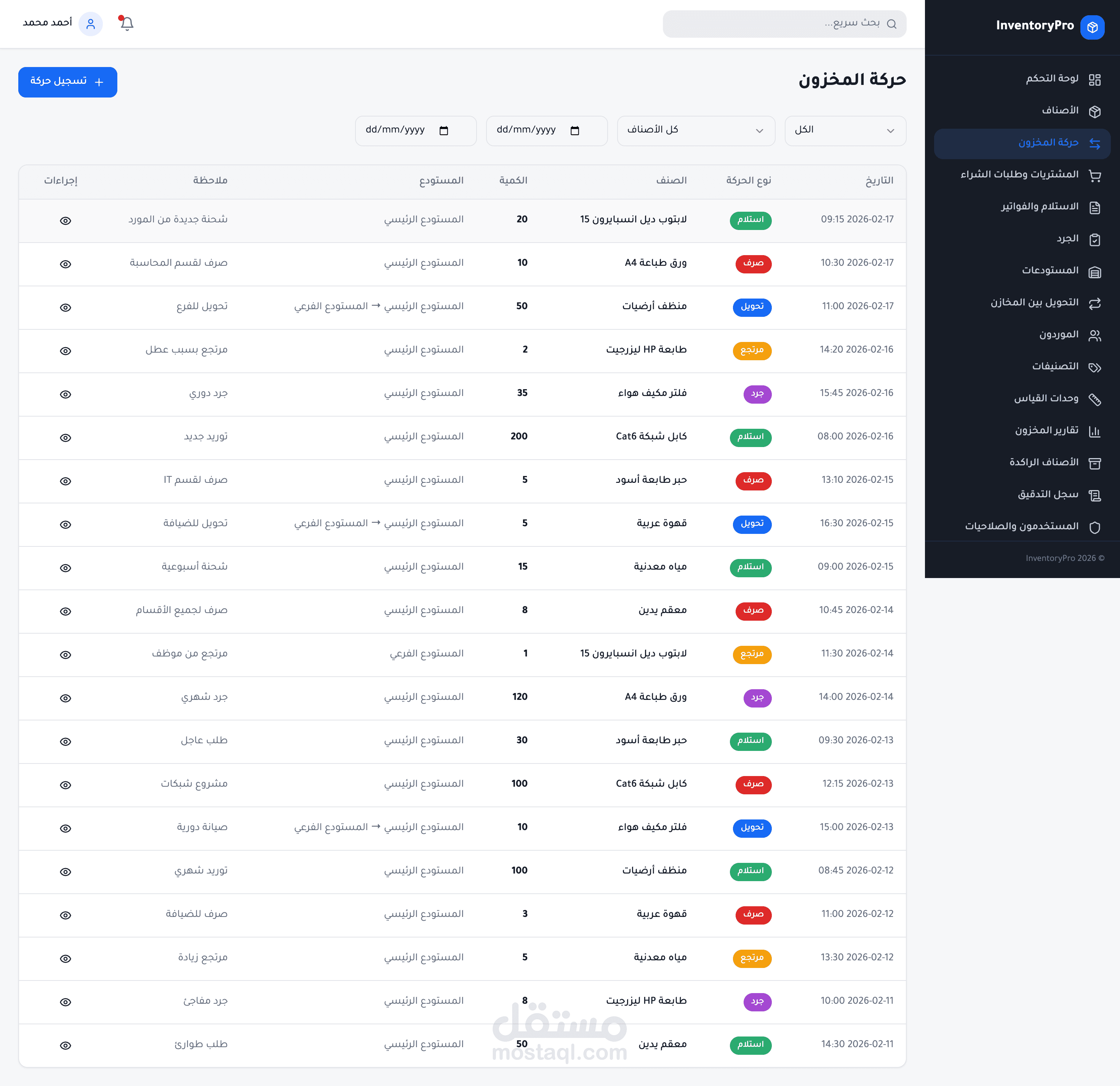Viewport: 1120px width, 1086px height.
Task: Open calendar picker of the left date field
Action: point(443,131)
